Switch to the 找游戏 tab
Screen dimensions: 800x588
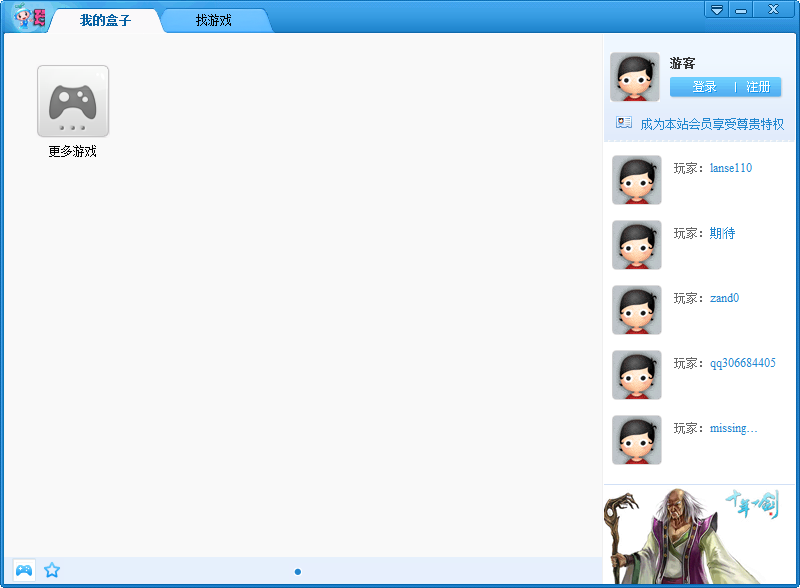pyautogui.click(x=214, y=20)
